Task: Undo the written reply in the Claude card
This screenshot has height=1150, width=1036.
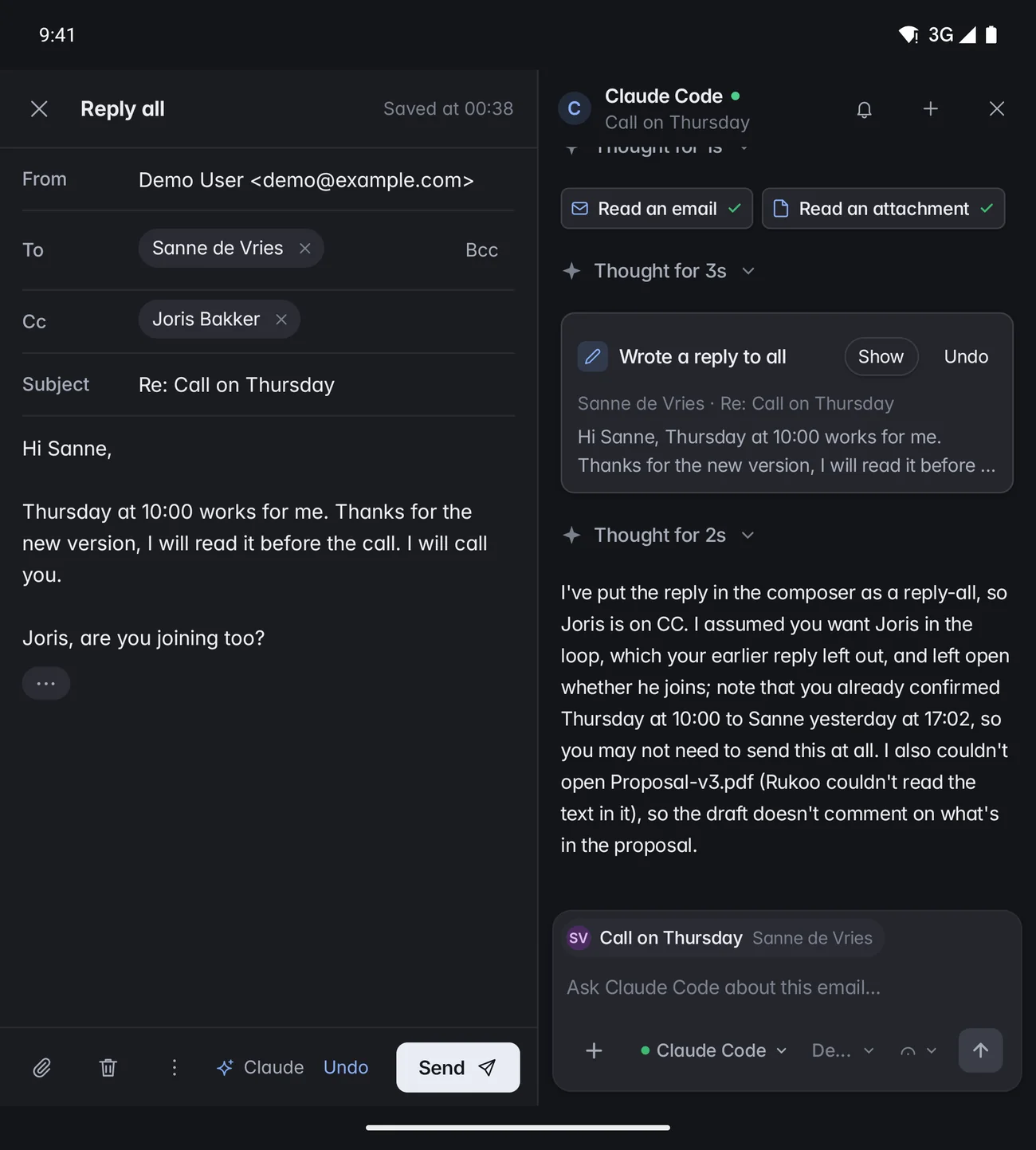Action: click(966, 356)
